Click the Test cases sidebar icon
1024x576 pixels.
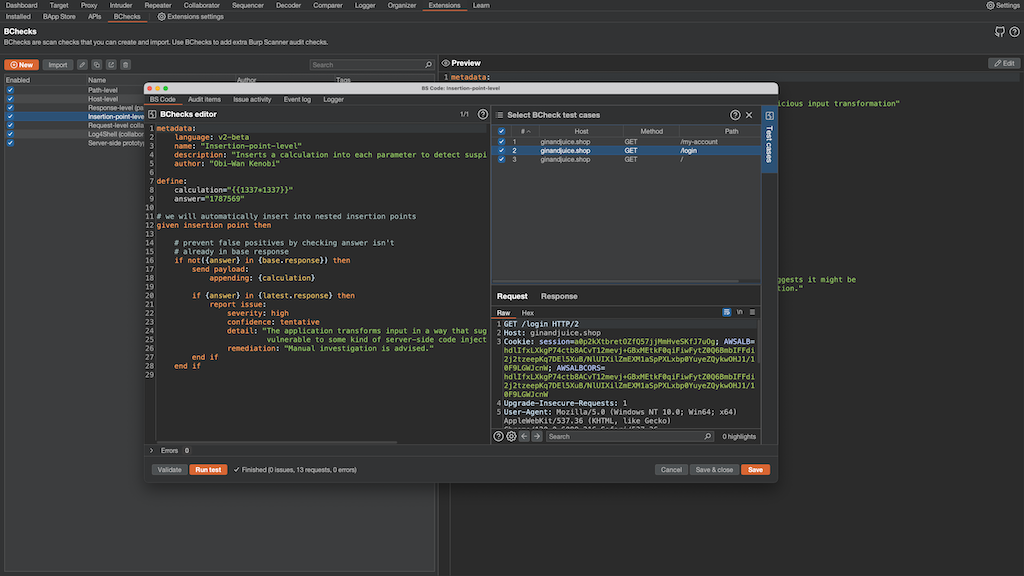[x=769, y=116]
